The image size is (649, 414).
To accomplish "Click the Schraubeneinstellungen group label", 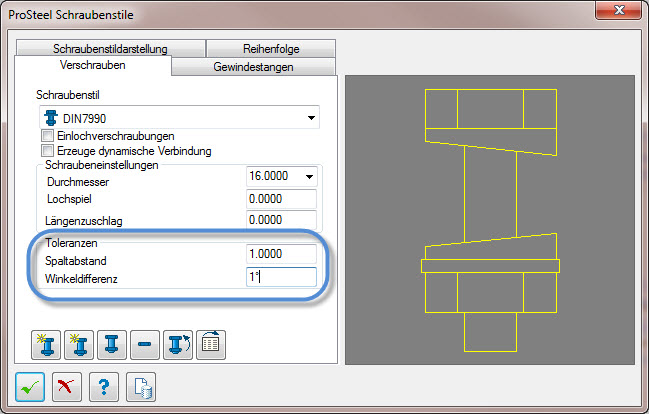I will (102, 165).
